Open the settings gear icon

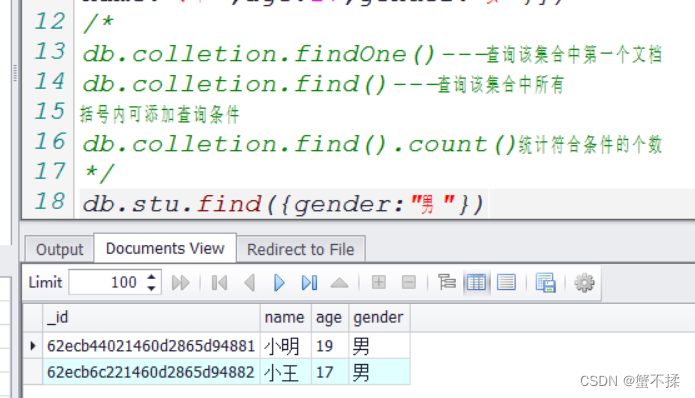click(584, 283)
